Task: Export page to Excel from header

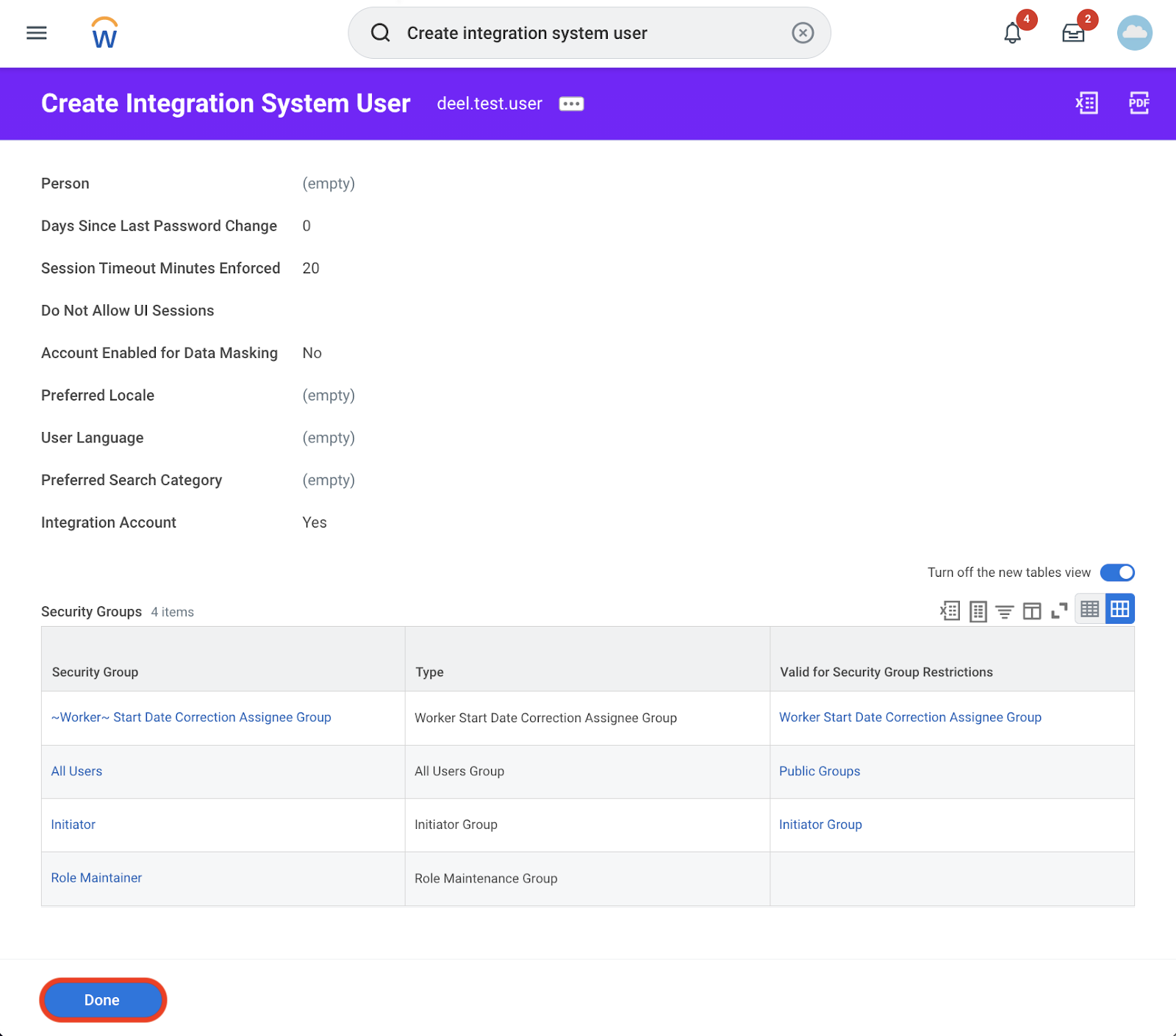Action: coord(1087,103)
